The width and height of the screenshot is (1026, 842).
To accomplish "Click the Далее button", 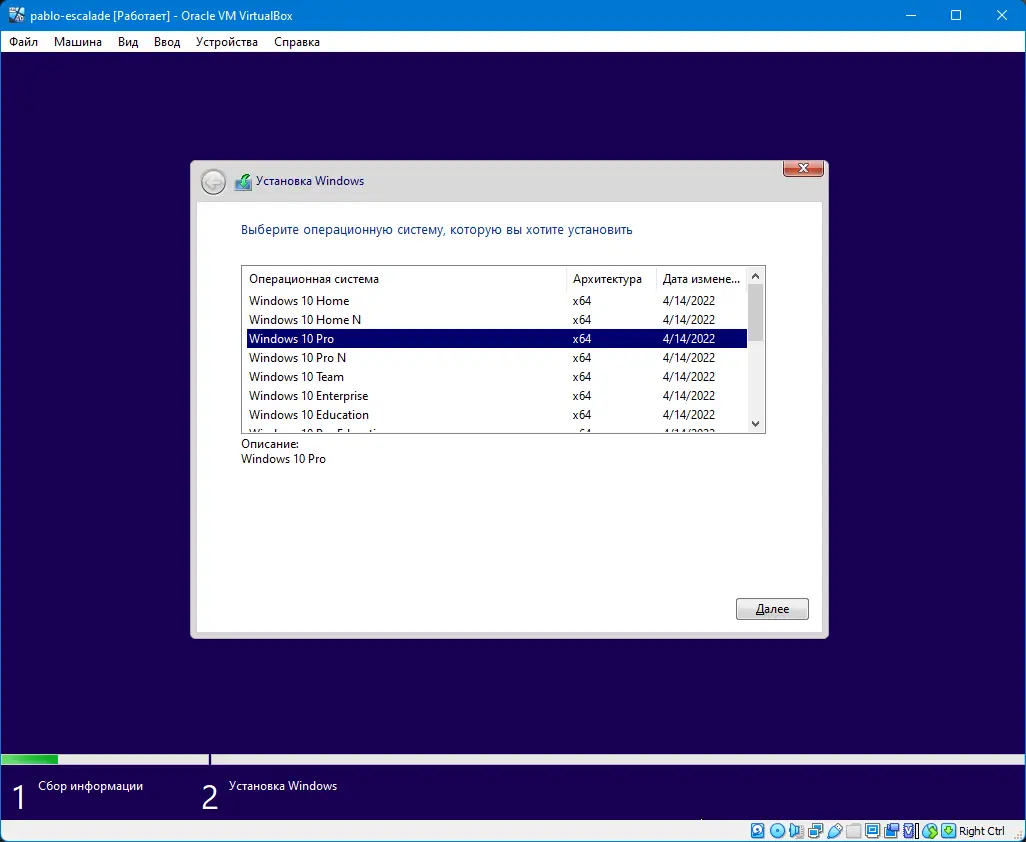I will 772,608.
